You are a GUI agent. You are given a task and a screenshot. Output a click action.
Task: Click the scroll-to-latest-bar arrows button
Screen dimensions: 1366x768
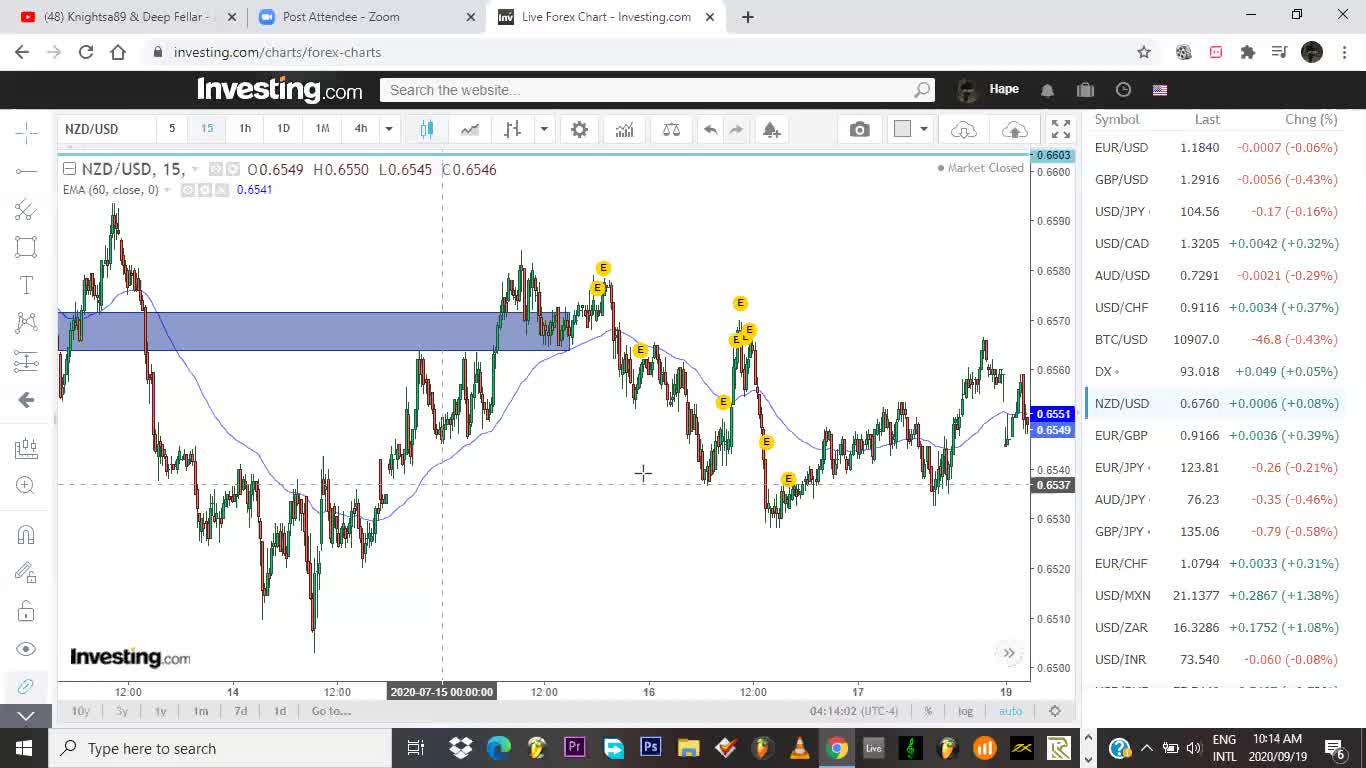click(1009, 653)
